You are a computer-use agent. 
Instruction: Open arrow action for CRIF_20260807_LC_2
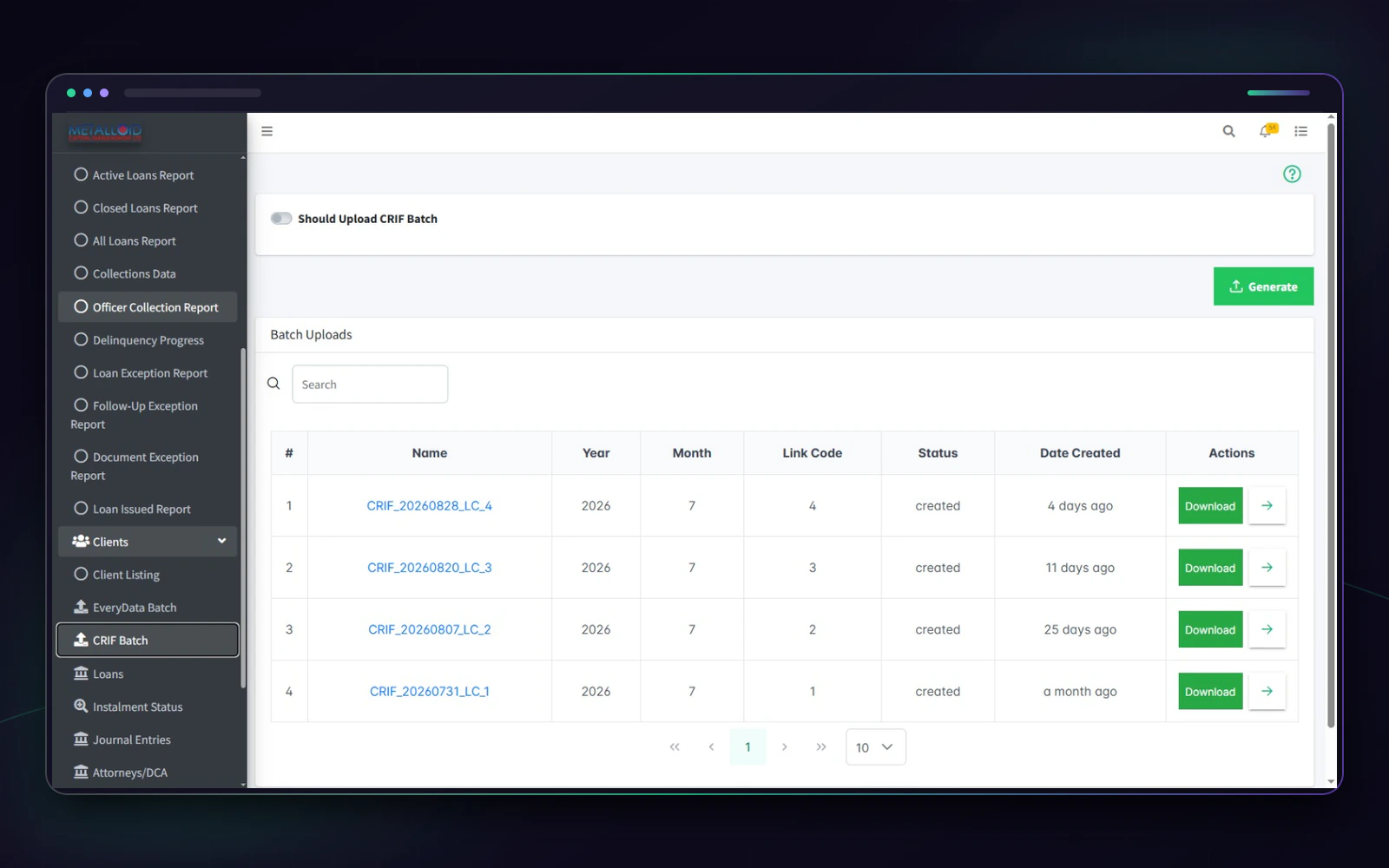click(1267, 629)
